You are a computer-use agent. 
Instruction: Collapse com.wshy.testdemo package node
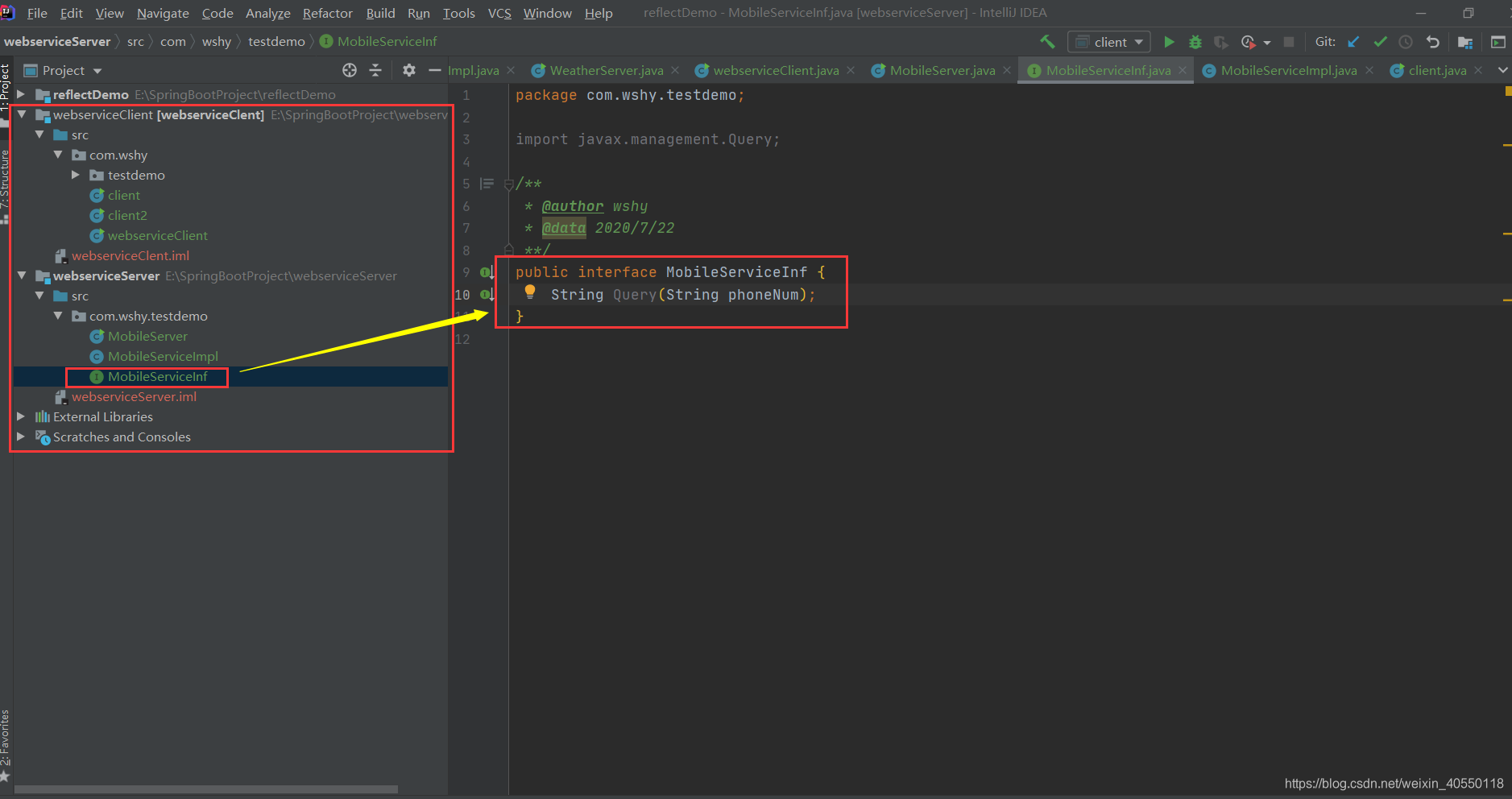(x=57, y=316)
